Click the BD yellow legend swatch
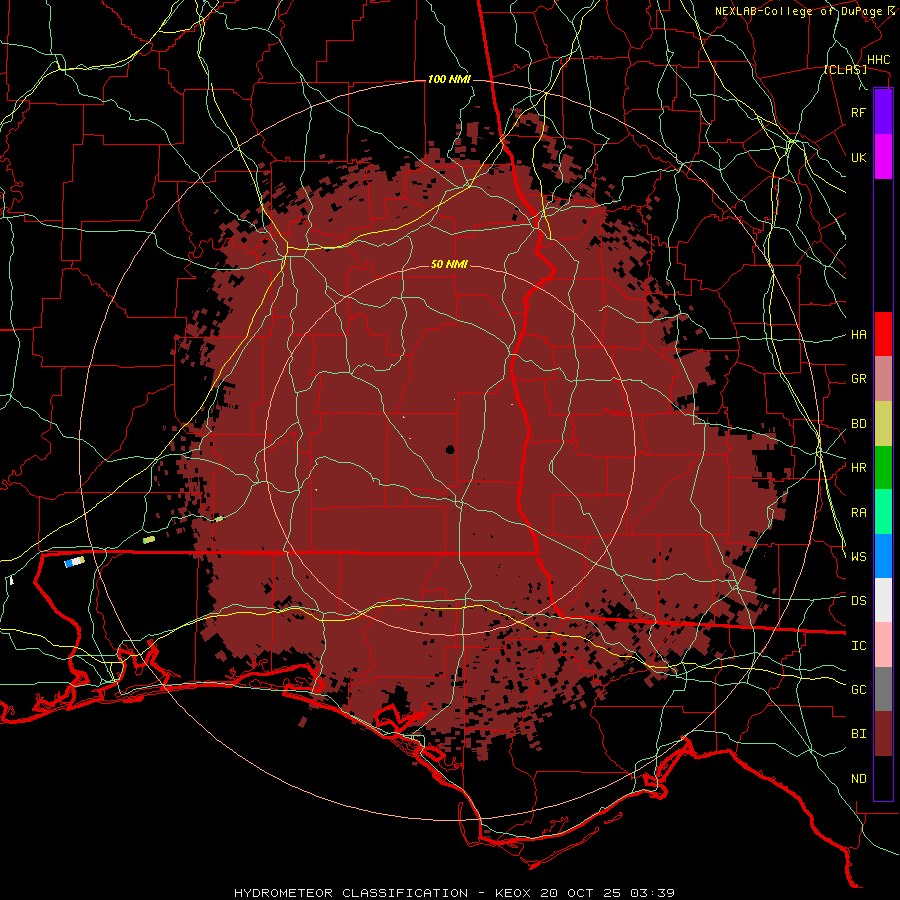 883,424
